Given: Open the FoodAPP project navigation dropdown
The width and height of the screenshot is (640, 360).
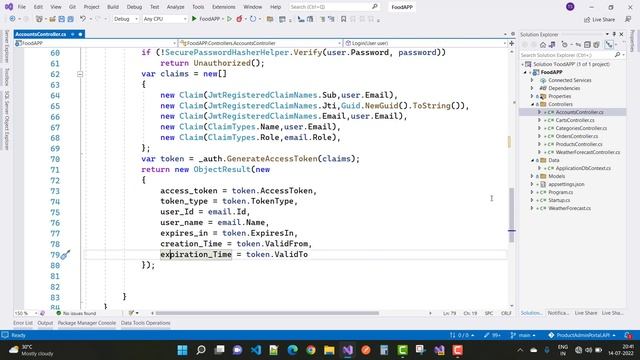Looking at the screenshot, I should (x=96, y=43).
